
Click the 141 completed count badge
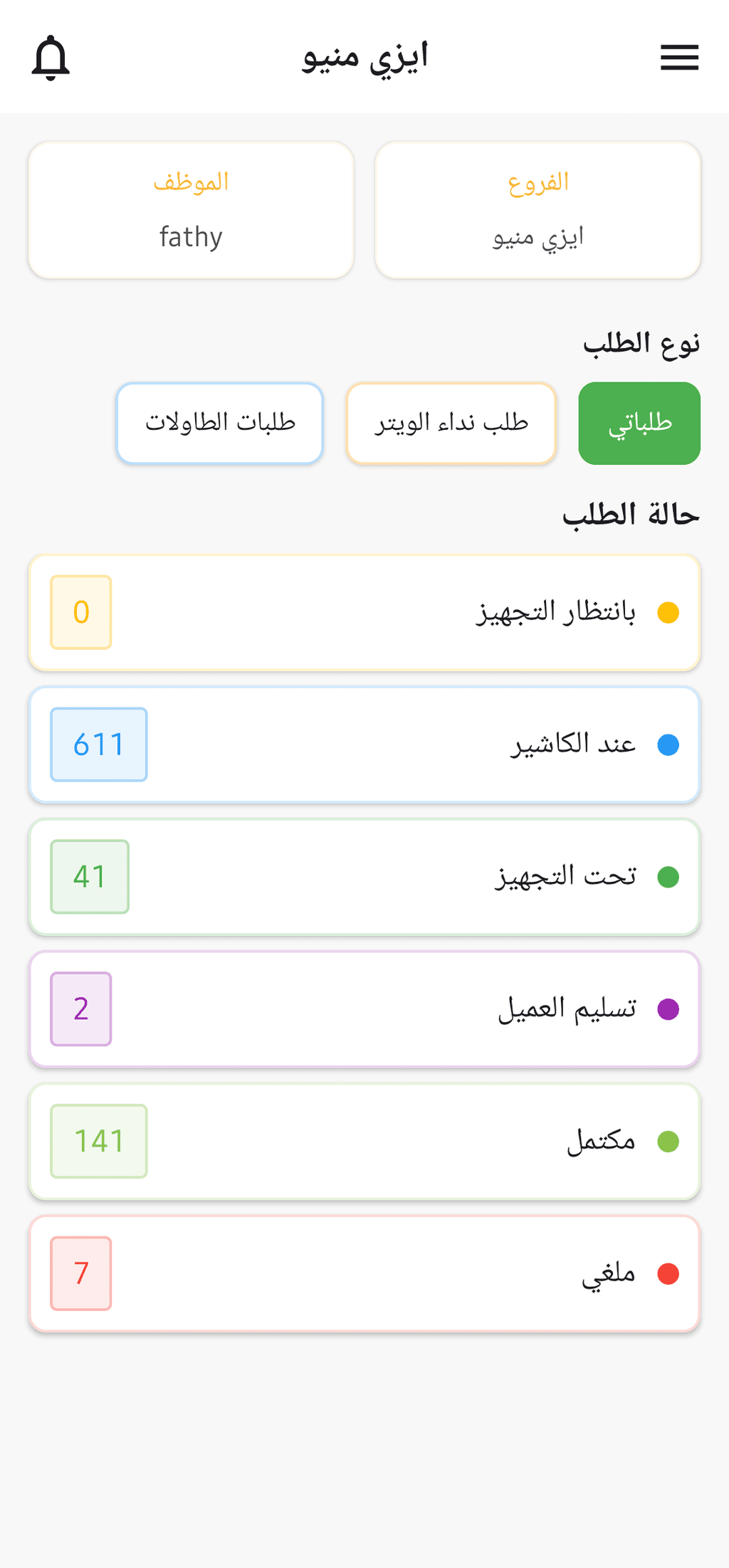99,1141
